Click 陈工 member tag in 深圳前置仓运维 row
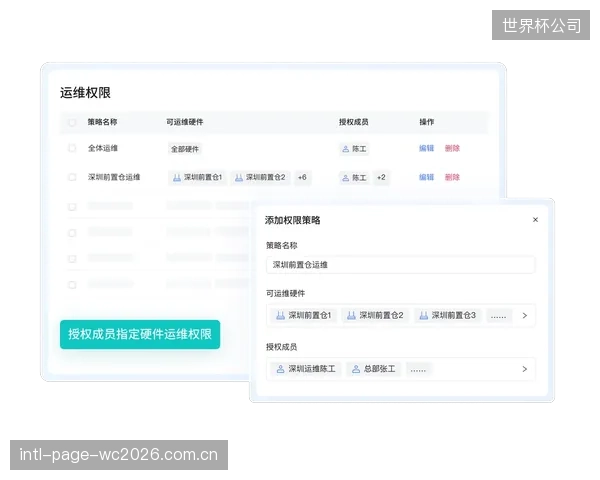The height and width of the screenshot is (480, 600). coord(354,178)
